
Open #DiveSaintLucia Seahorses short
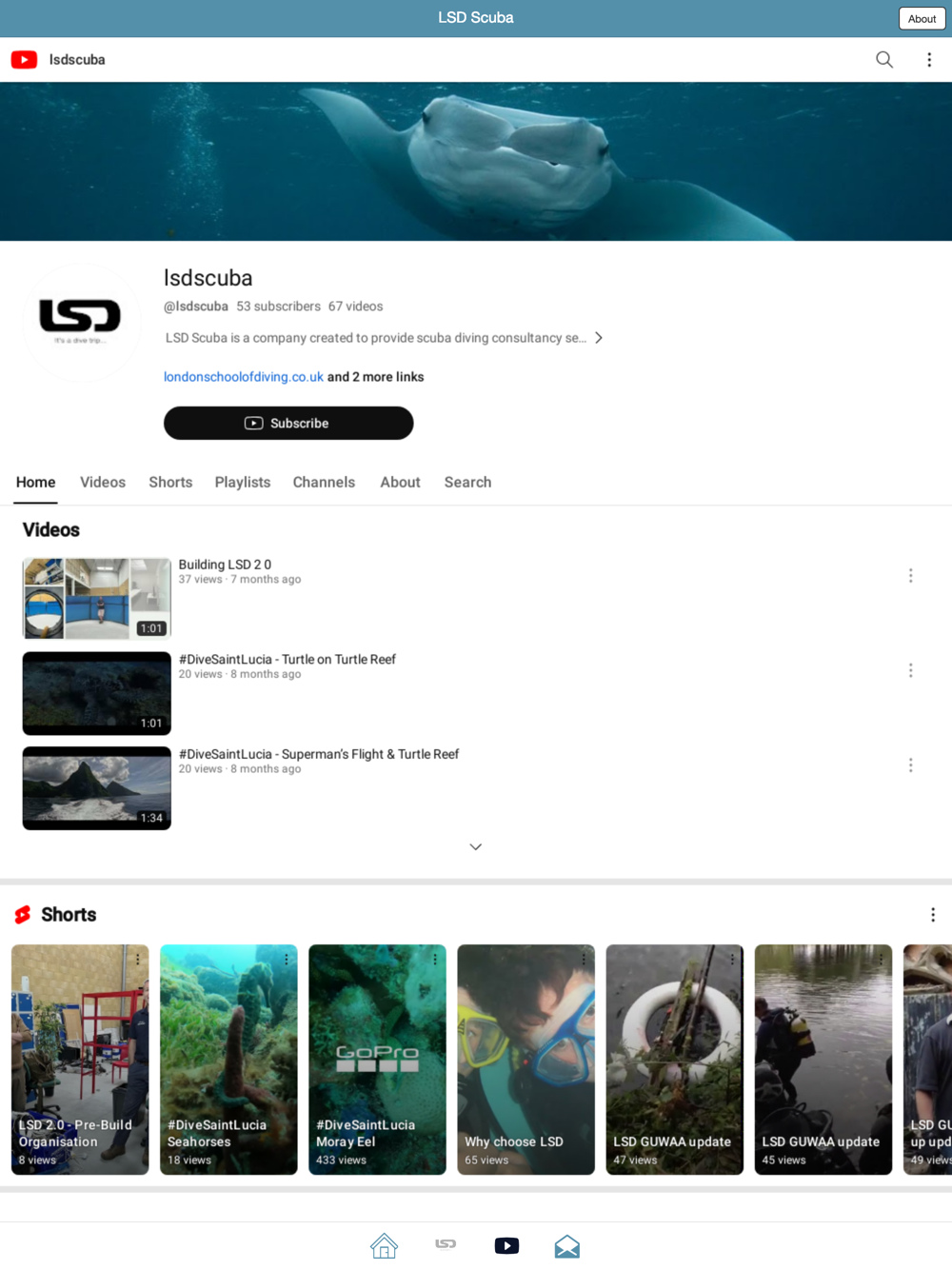(x=228, y=1060)
